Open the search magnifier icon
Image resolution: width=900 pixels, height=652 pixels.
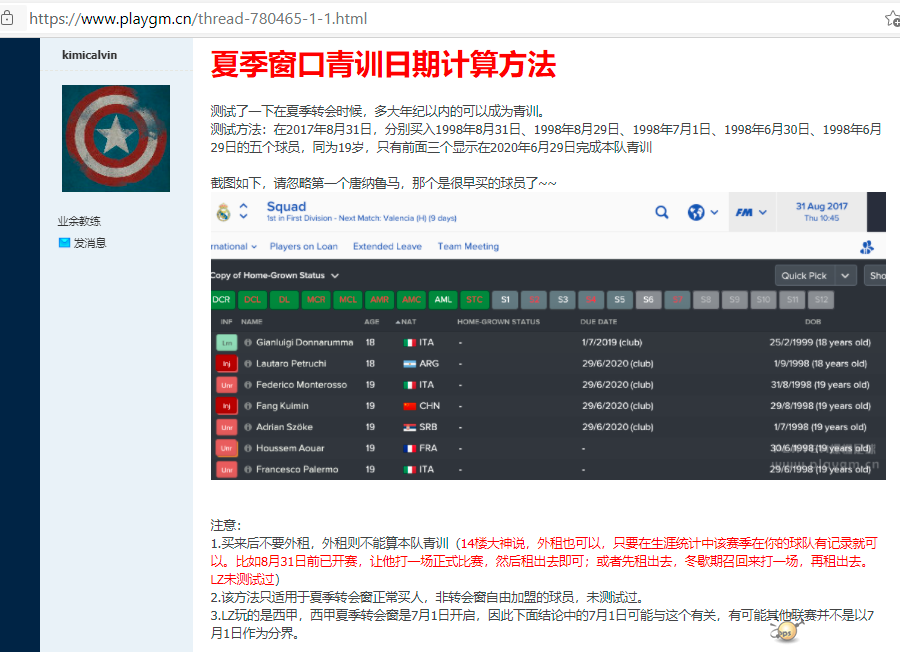pos(662,212)
